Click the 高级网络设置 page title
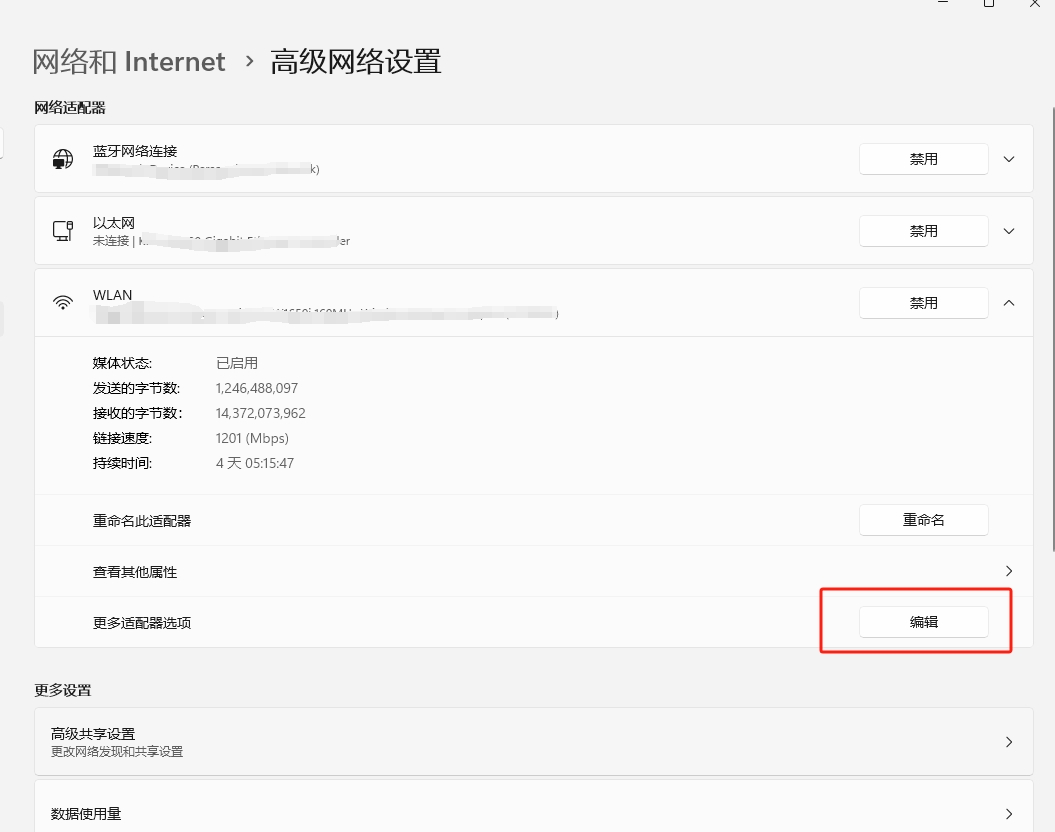The height and width of the screenshot is (832, 1055). [356, 62]
